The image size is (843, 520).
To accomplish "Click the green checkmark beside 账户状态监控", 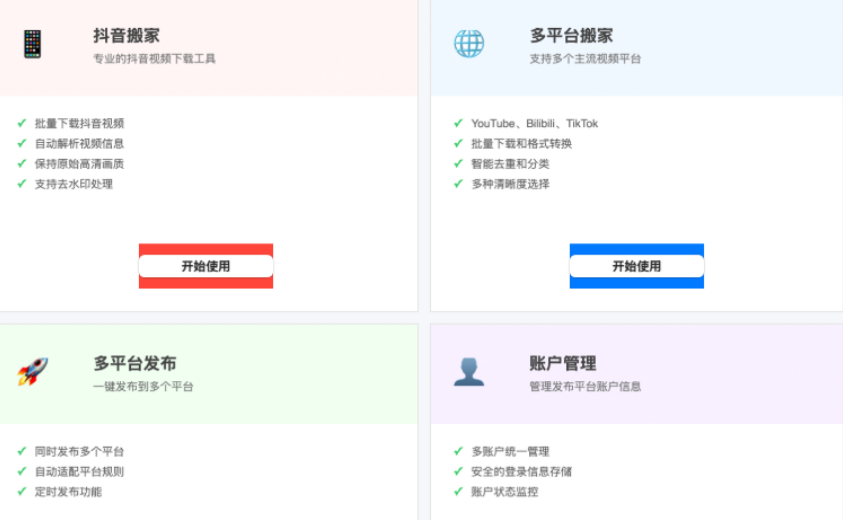I will click(458, 491).
